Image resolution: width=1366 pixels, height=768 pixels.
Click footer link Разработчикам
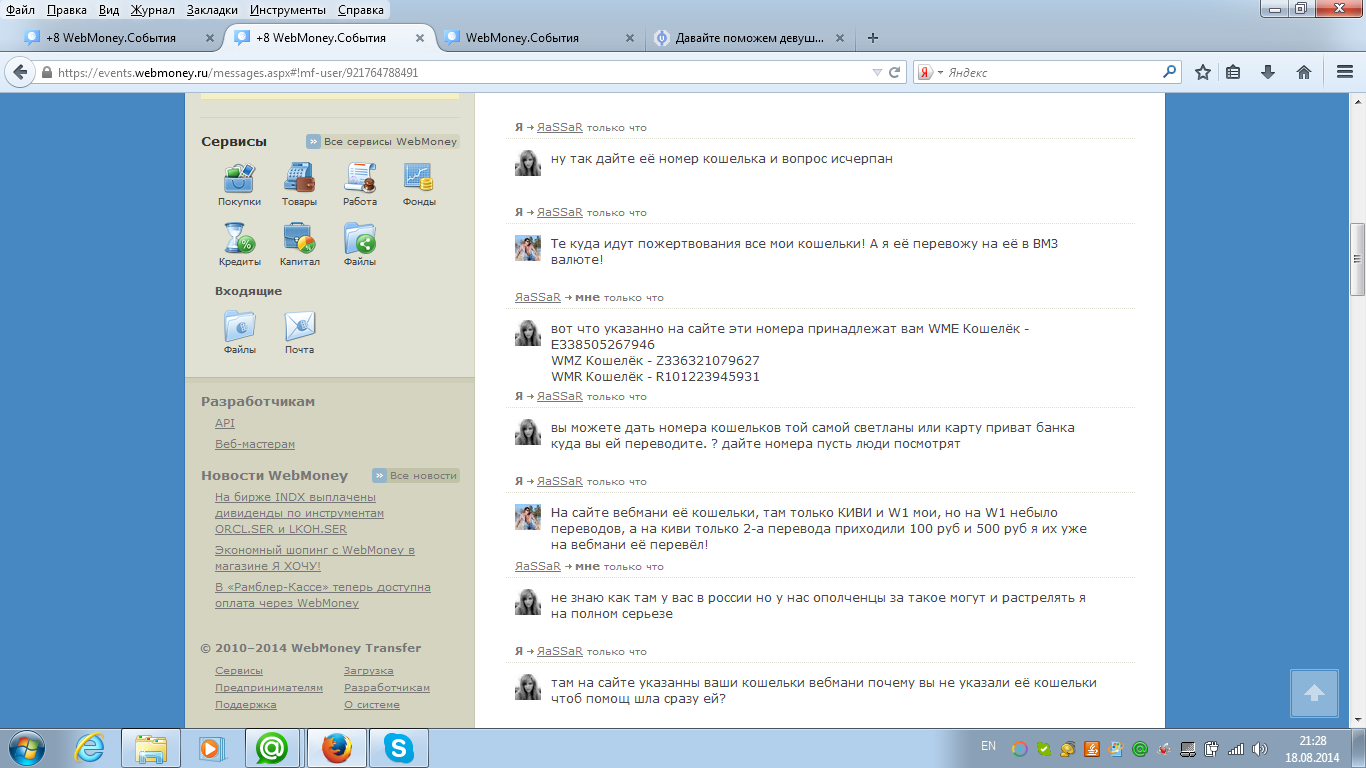pos(387,688)
